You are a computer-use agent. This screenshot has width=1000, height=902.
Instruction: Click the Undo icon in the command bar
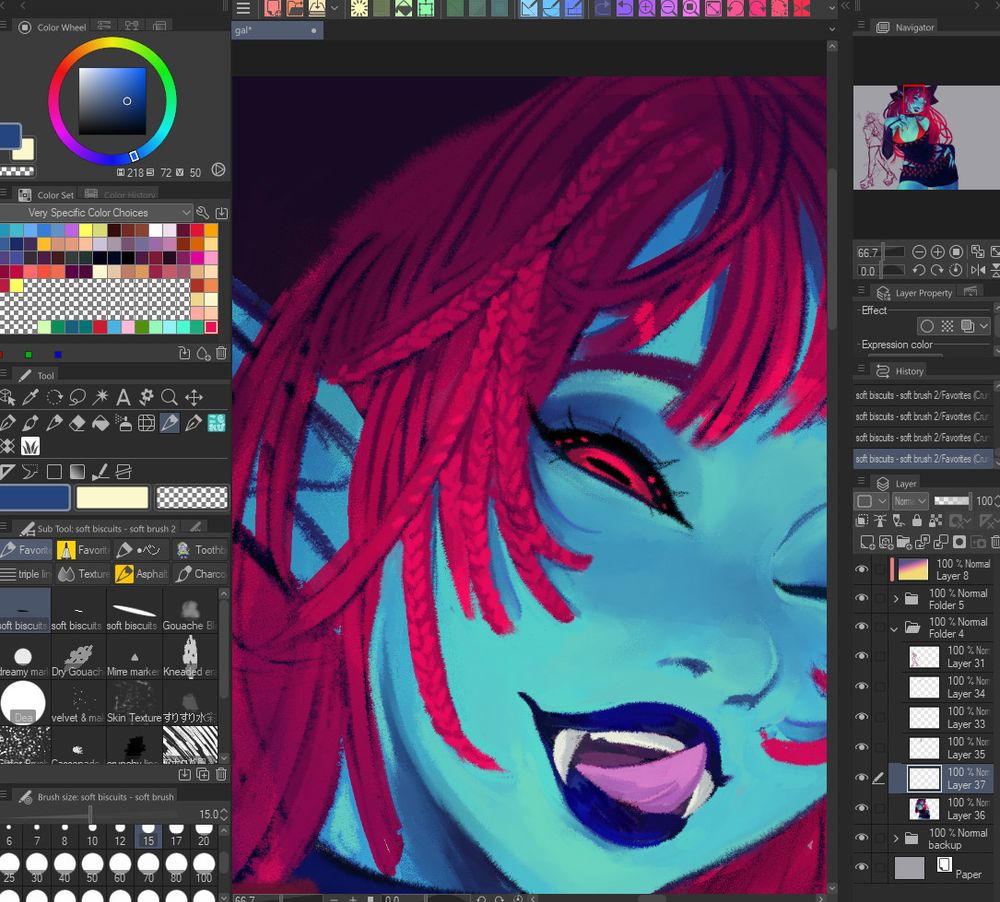coord(624,8)
